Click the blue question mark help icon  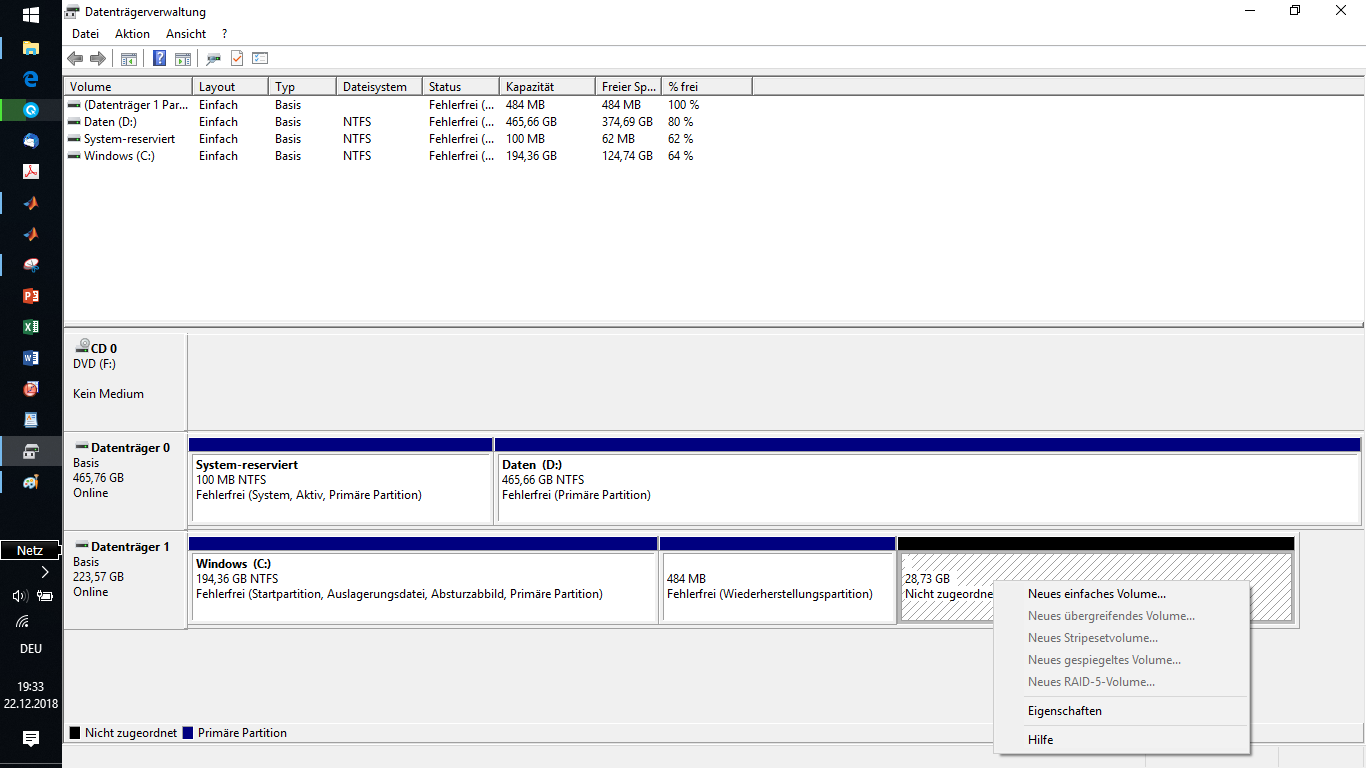click(x=159, y=58)
